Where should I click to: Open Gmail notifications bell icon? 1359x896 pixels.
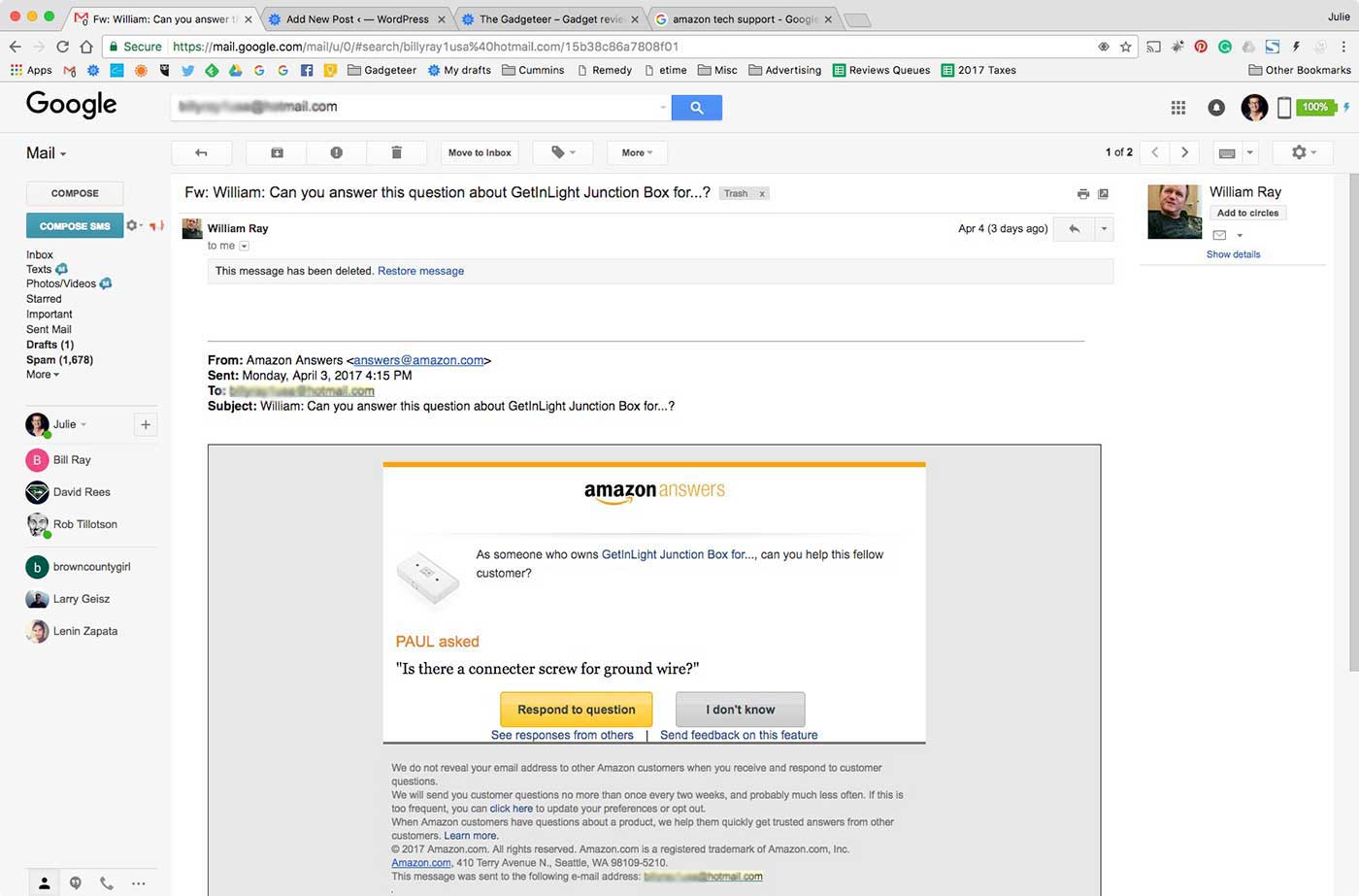click(x=1216, y=107)
